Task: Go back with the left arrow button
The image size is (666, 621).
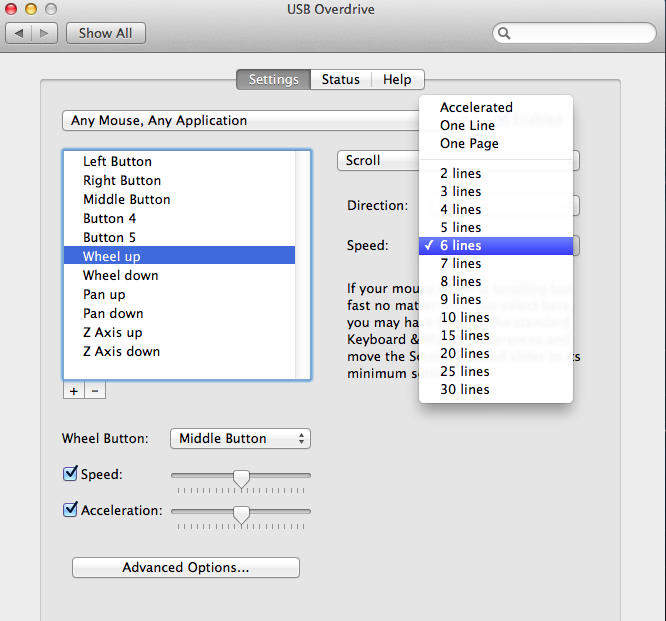Action: [19, 33]
